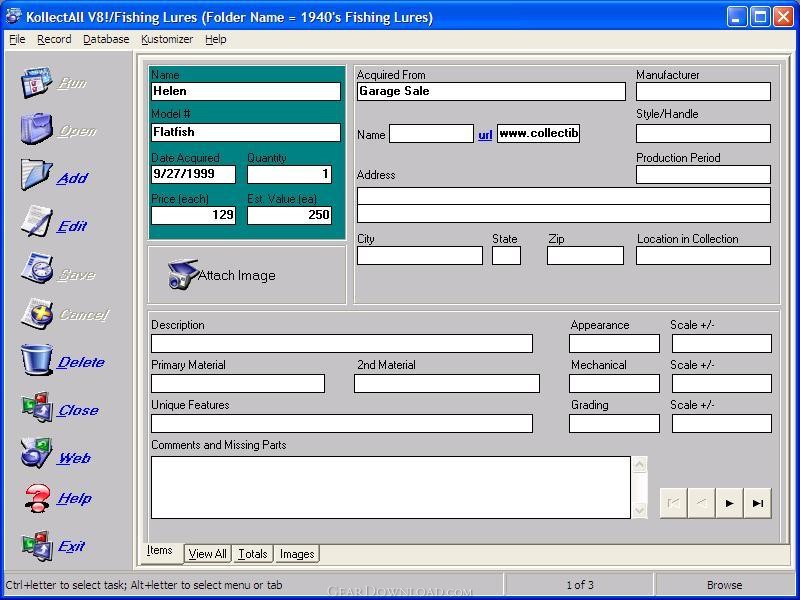Click the comments scrollbar up arrow
The height and width of the screenshot is (600, 800).
639,465
